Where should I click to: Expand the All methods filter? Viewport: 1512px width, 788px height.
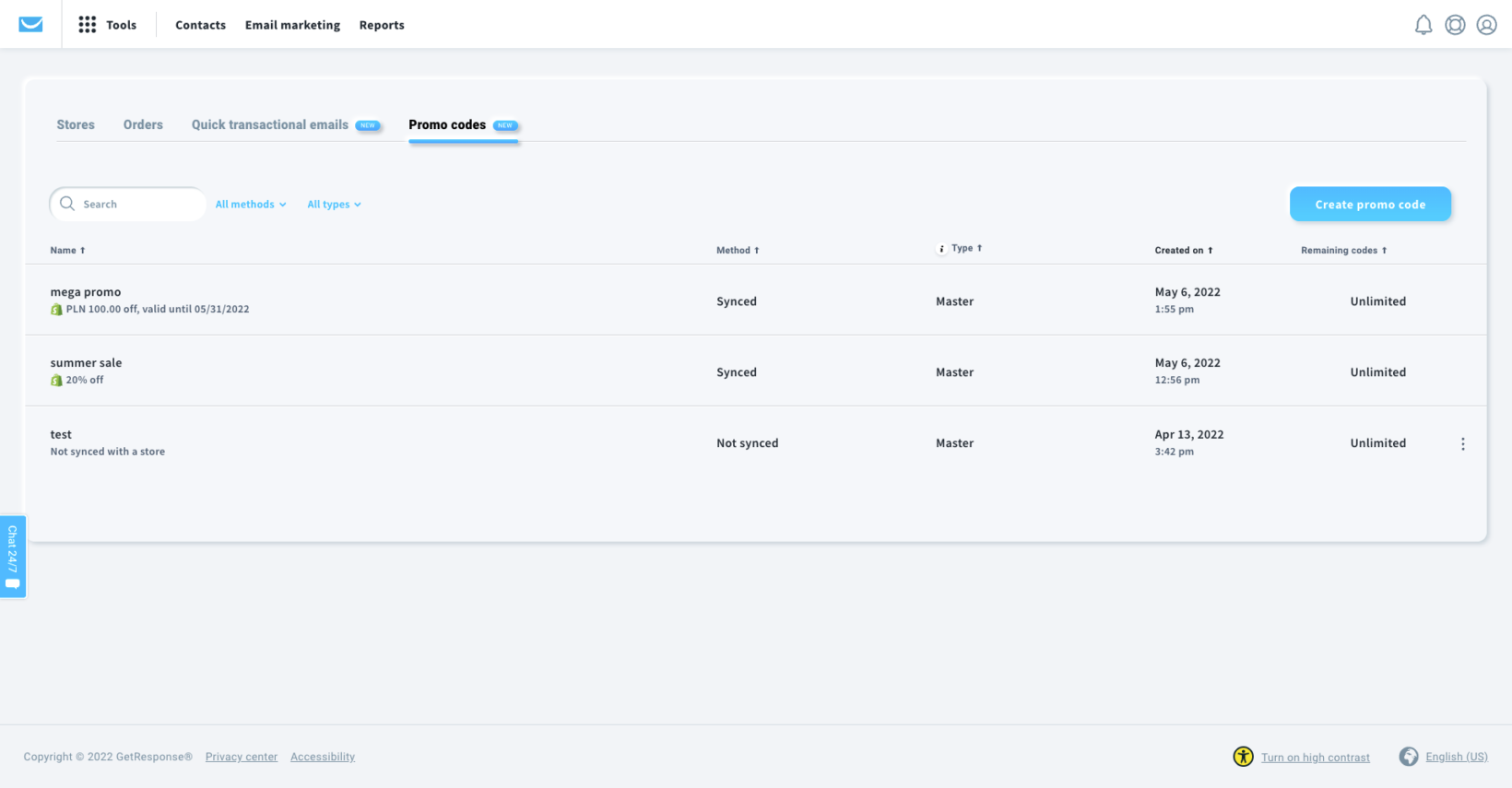tap(250, 205)
